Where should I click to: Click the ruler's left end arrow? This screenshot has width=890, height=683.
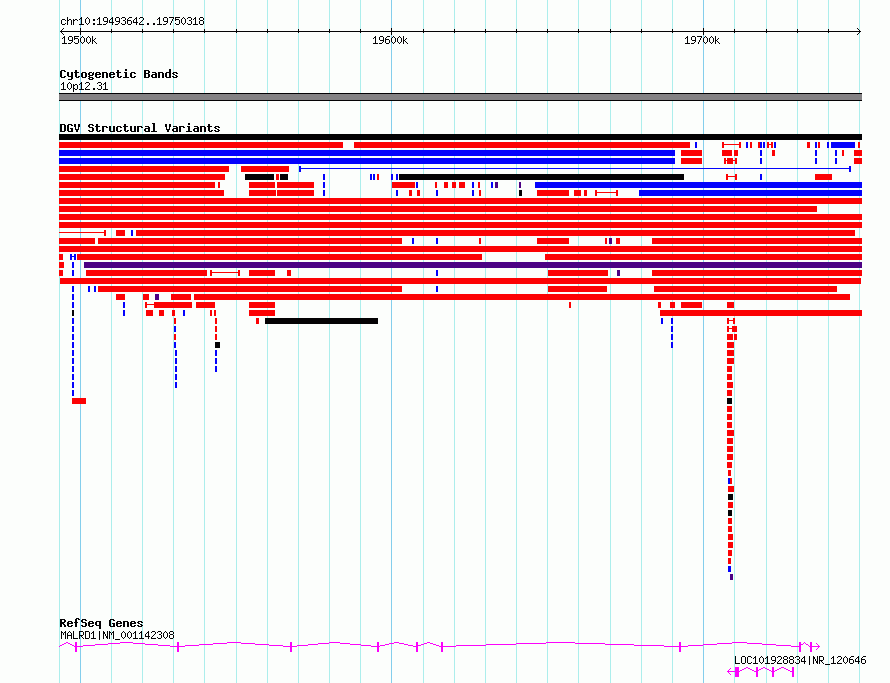pos(62,31)
